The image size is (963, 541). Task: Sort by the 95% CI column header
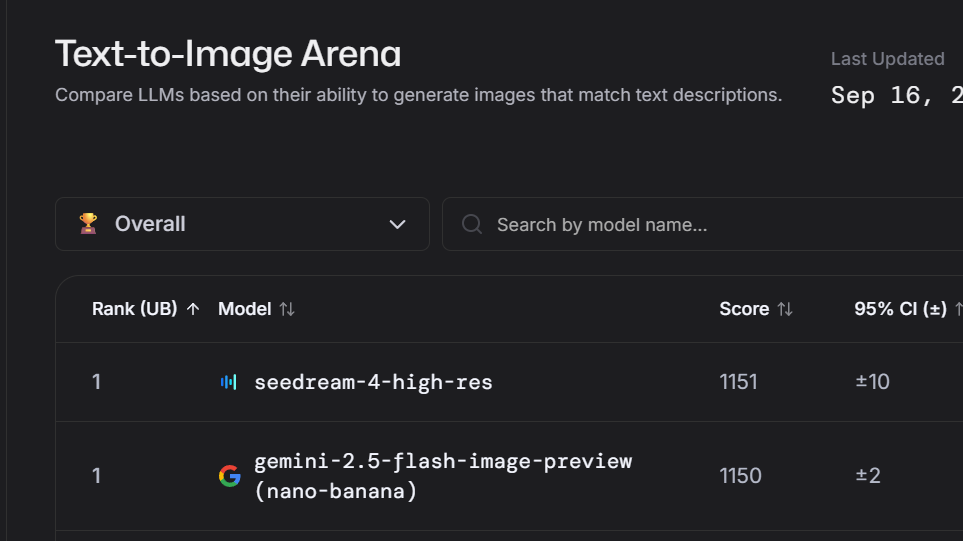(x=900, y=309)
